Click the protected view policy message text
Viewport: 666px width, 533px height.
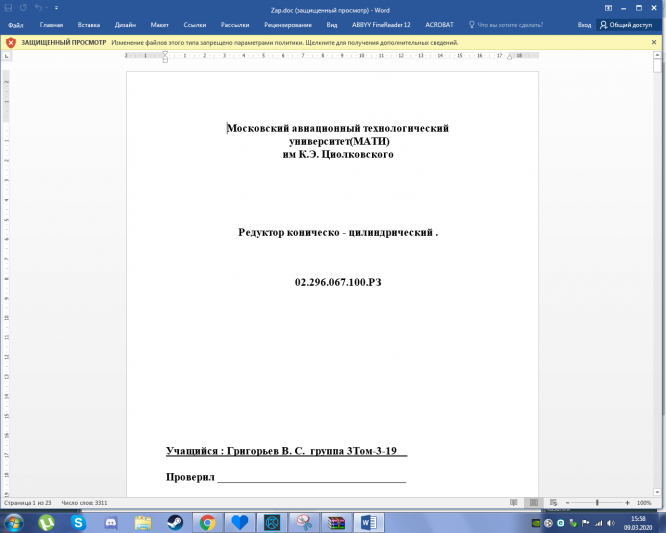pyautogui.click(x=285, y=42)
